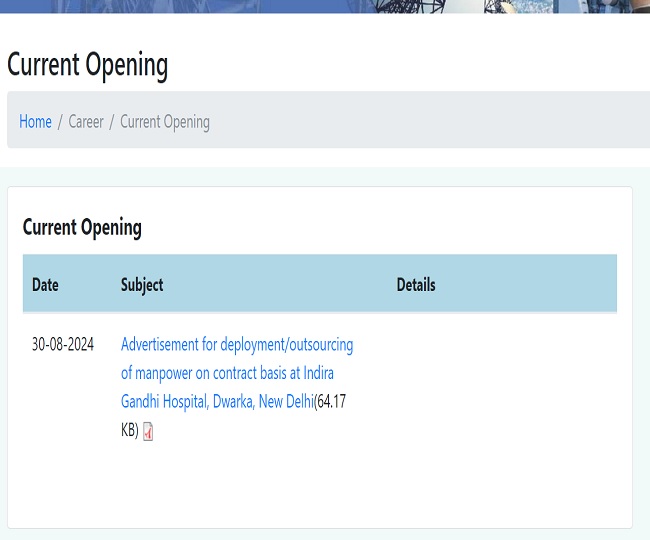Click the Home breadcrumb link

coord(35,122)
